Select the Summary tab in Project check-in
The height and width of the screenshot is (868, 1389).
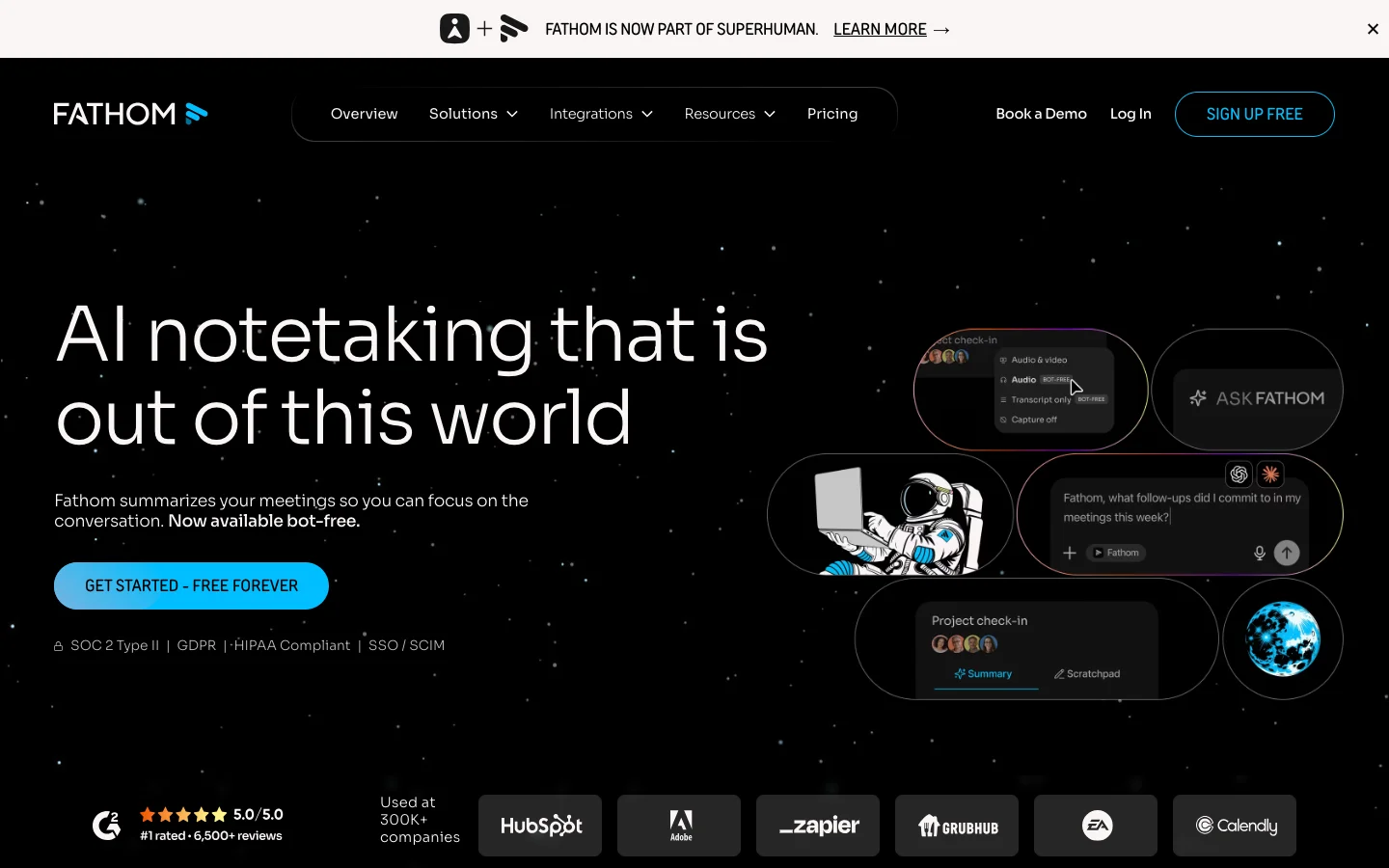(x=984, y=674)
